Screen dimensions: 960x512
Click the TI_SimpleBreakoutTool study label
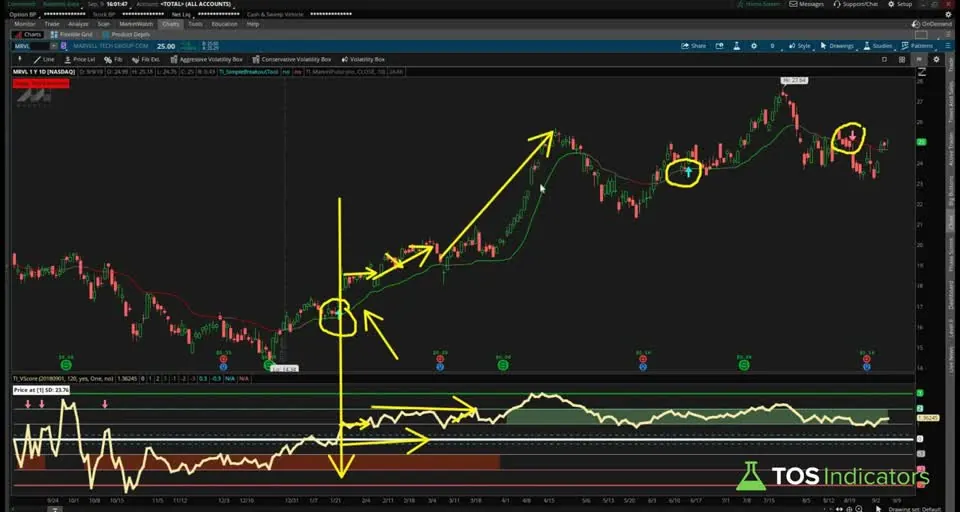pos(248,72)
